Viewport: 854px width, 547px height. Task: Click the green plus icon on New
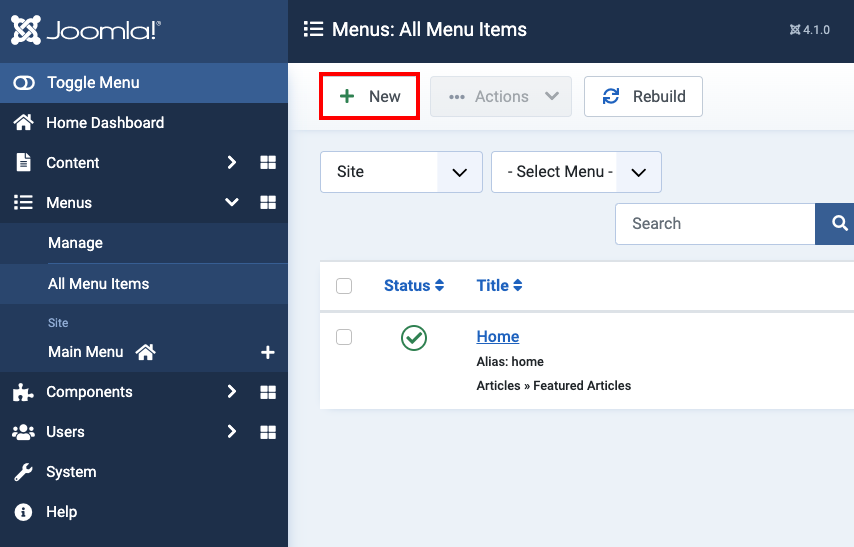pyautogui.click(x=347, y=96)
